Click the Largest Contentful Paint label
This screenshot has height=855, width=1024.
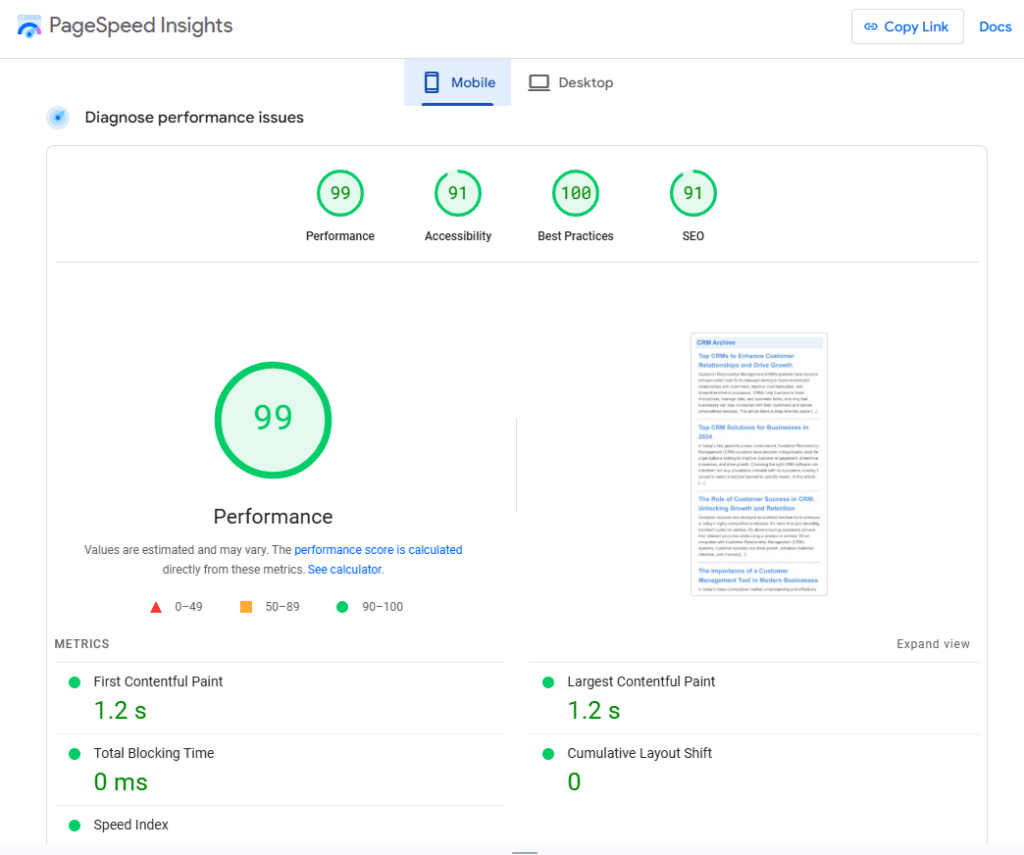click(x=641, y=682)
